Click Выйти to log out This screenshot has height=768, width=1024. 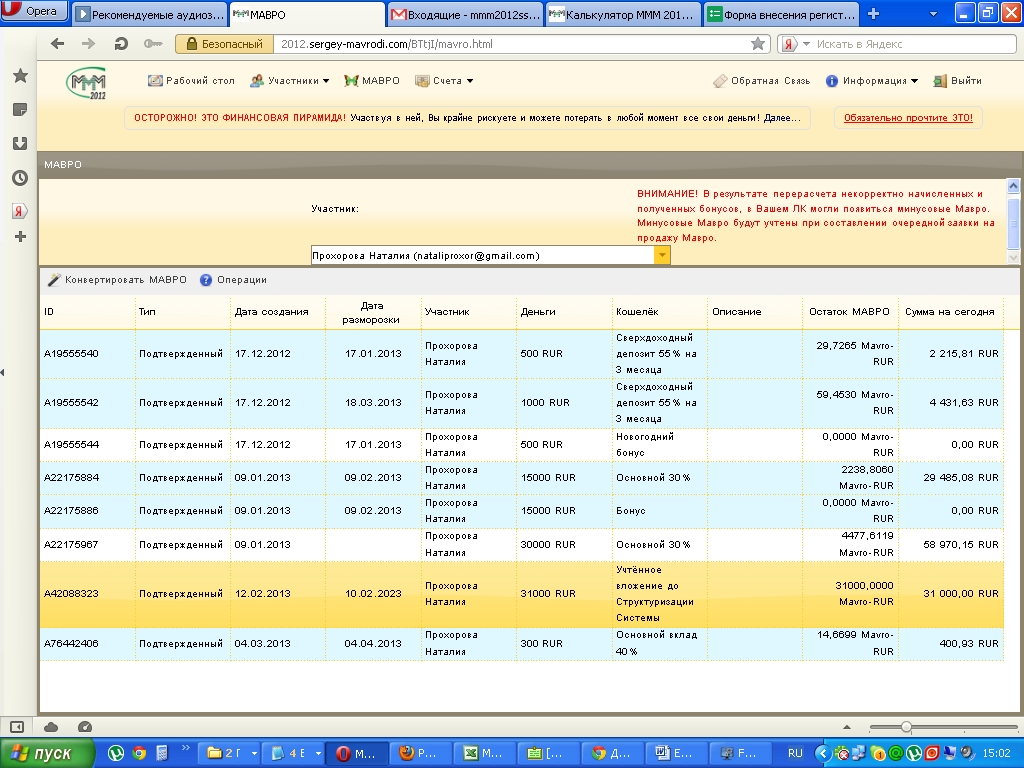(958, 81)
